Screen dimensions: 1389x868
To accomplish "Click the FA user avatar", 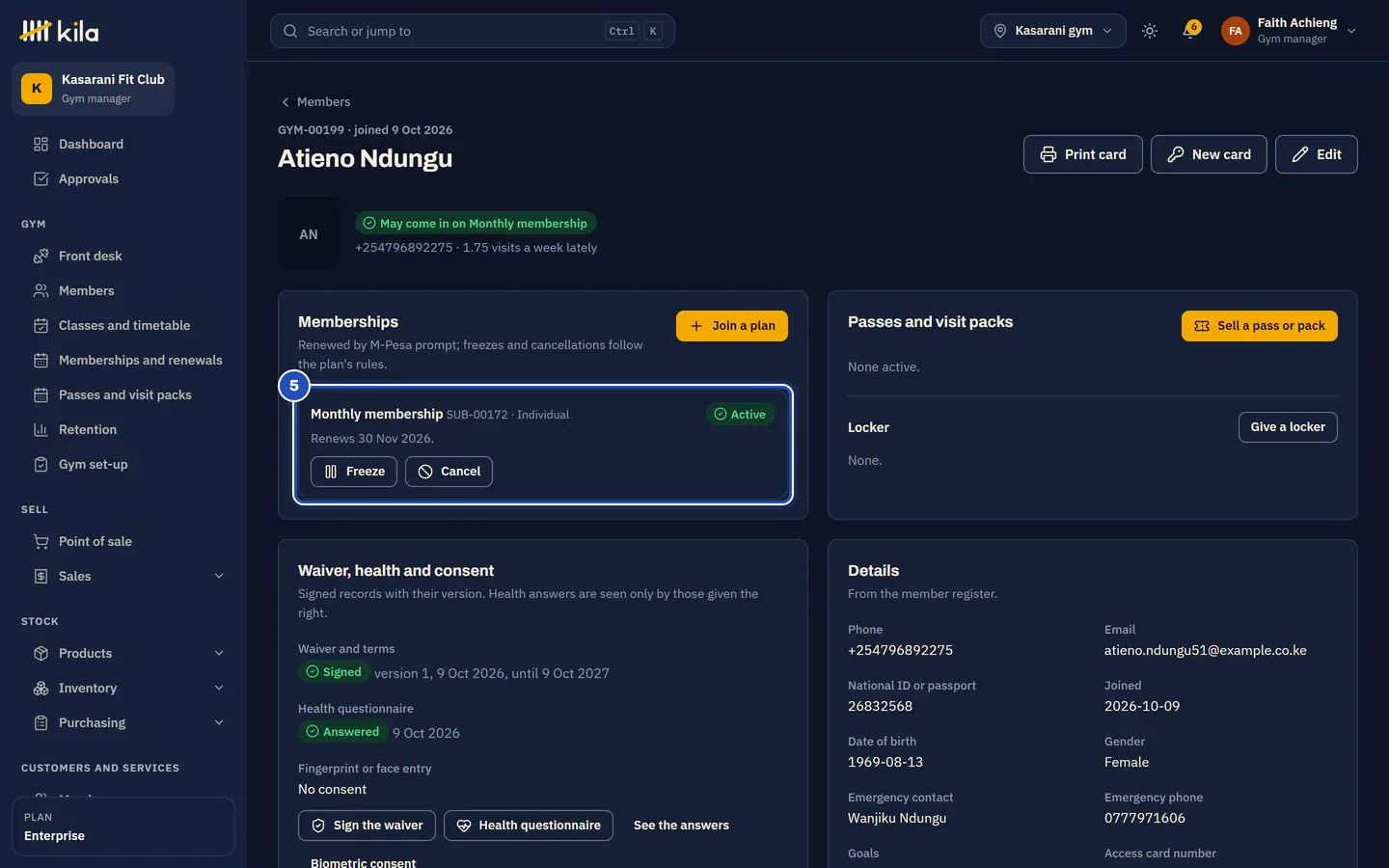I will click(x=1236, y=31).
